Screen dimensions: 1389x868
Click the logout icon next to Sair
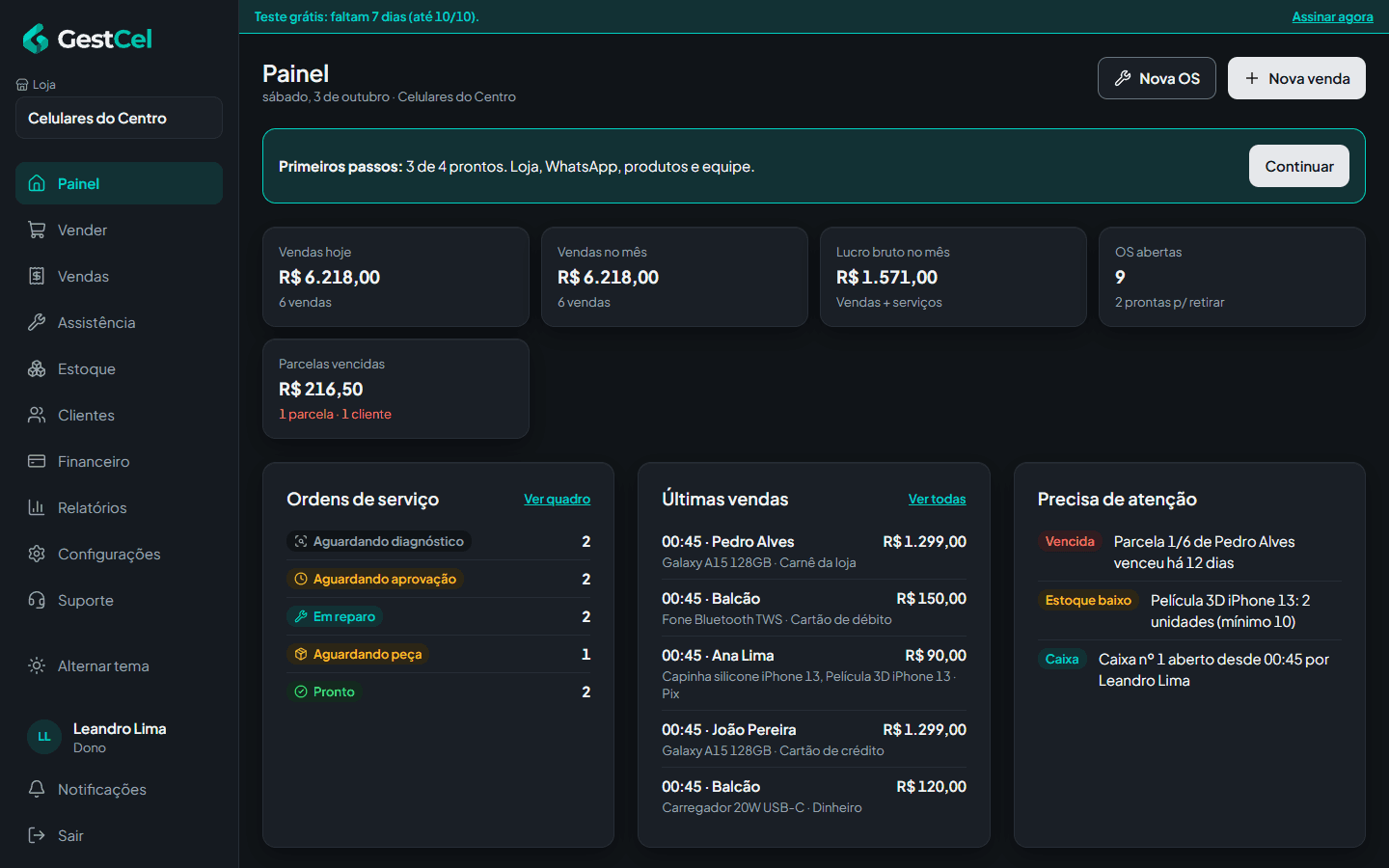37,835
